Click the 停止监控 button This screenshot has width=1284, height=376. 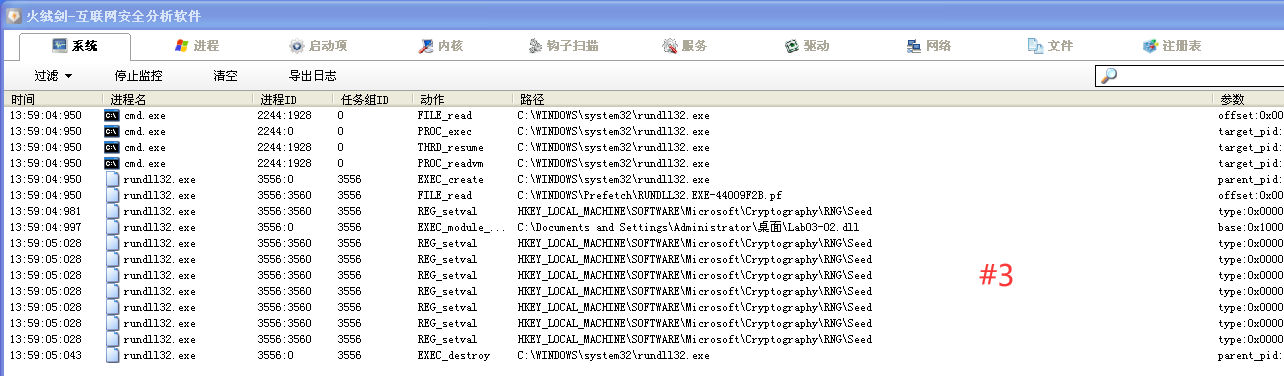[x=138, y=76]
